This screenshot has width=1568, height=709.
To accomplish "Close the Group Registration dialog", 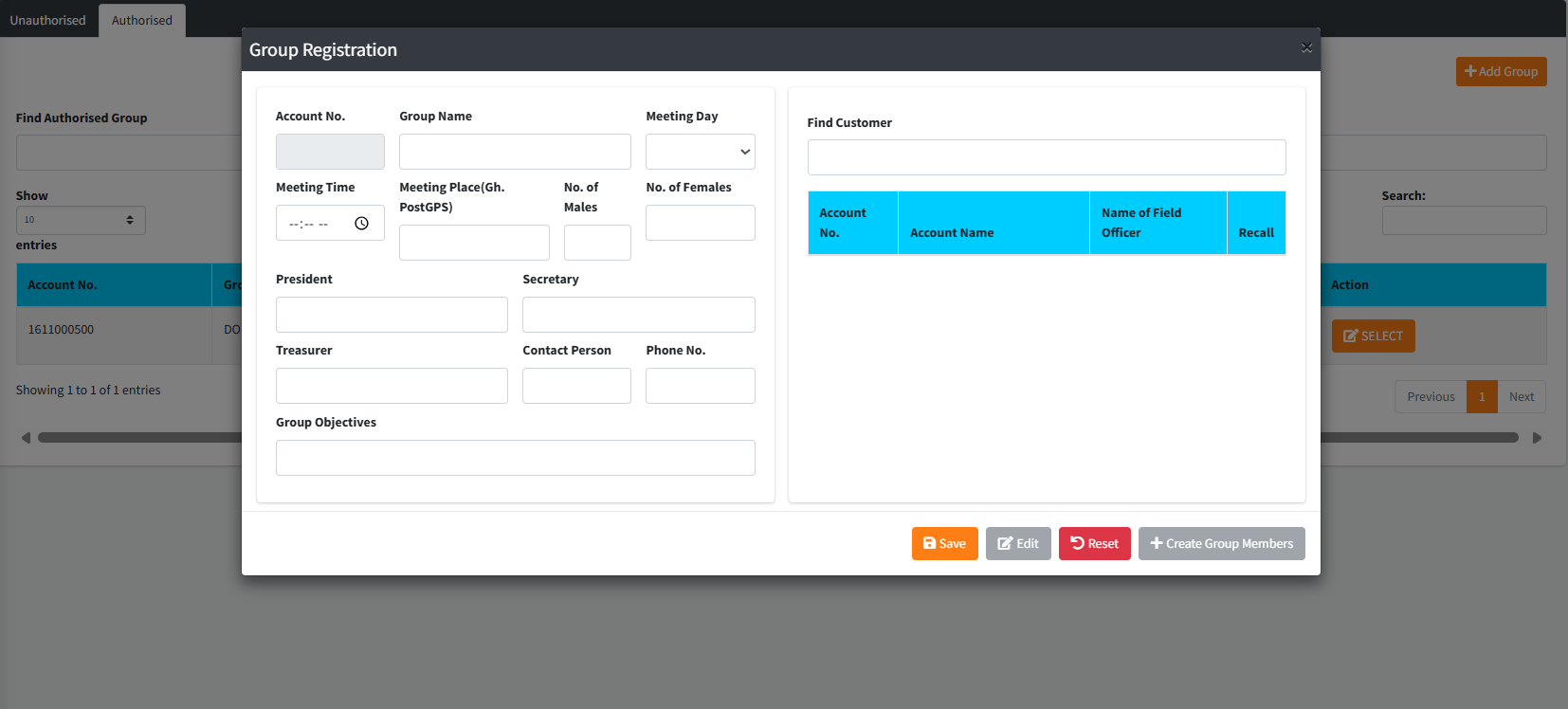I will (x=1306, y=47).
